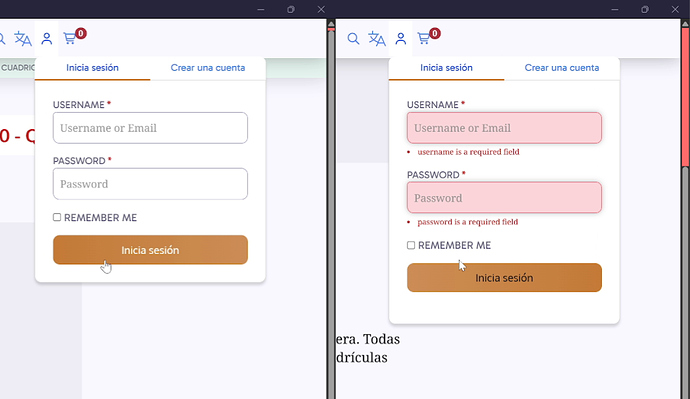
Task: Focus the highlighted Username field in right window
Action: tap(504, 128)
